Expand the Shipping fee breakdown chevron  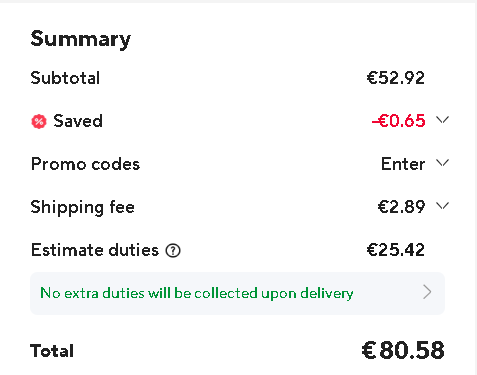[442, 206]
